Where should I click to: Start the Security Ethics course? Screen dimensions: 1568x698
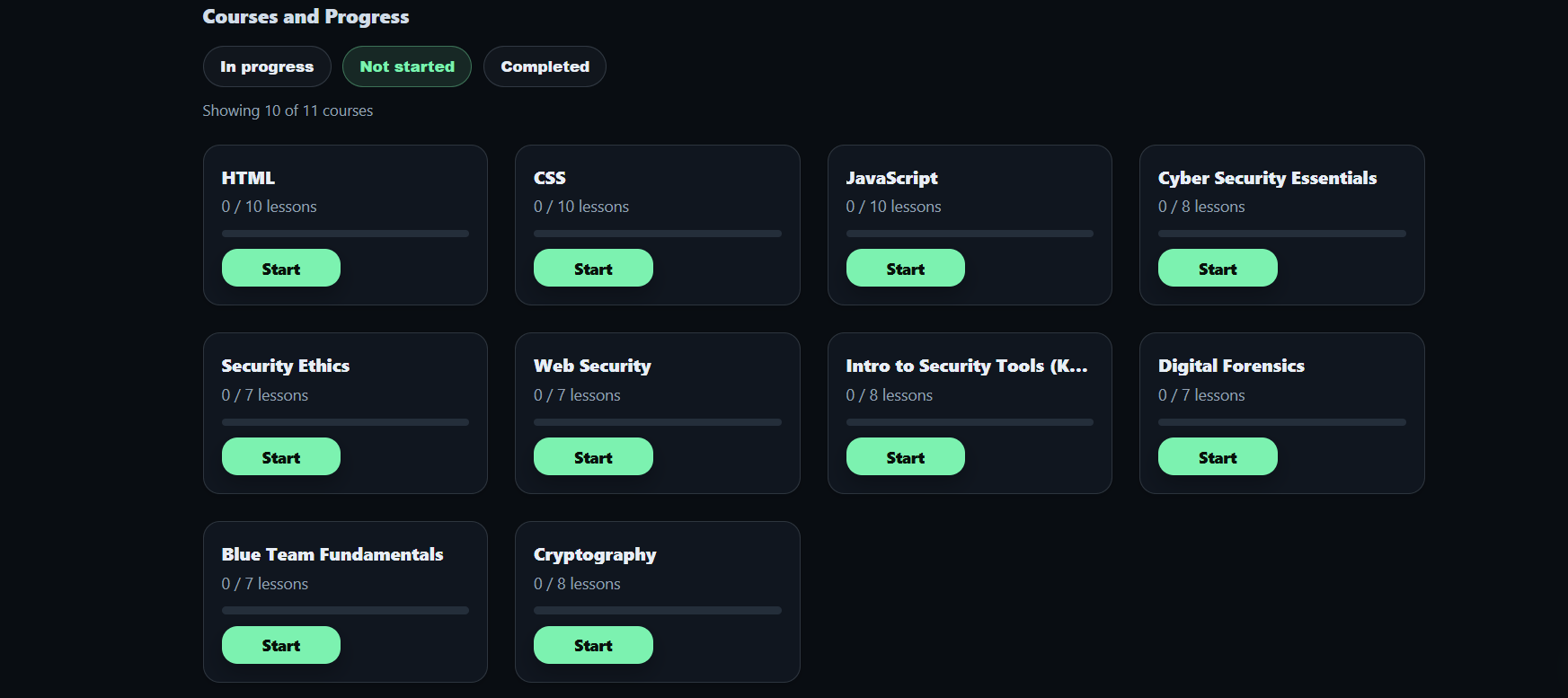(x=280, y=457)
